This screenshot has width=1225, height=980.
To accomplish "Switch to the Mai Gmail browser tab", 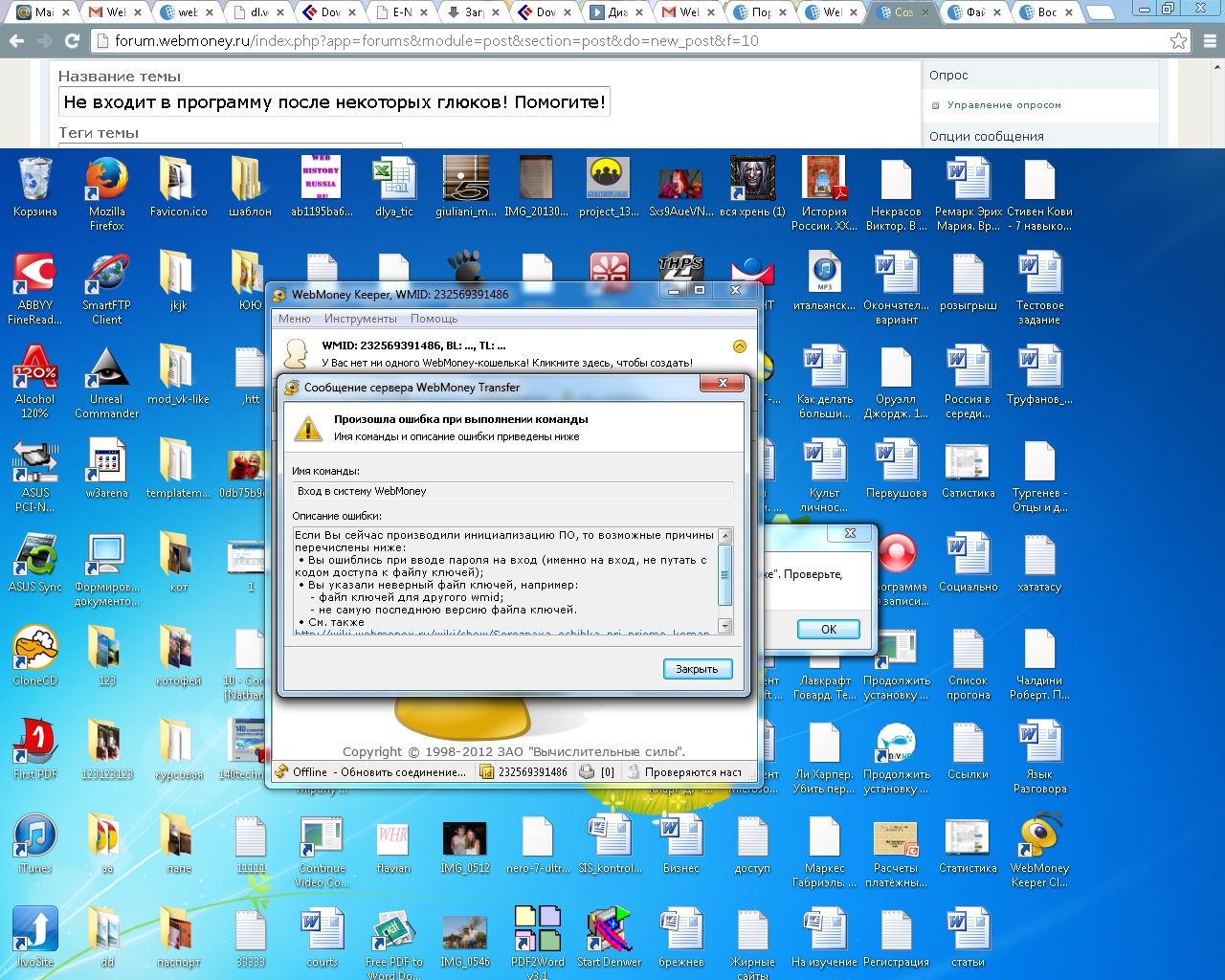I will pos(43,12).
